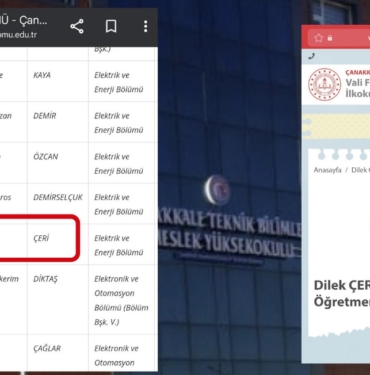370x375 pixels.
Task: Open the Anasayfa breadcrumb link
Action: (x=328, y=170)
